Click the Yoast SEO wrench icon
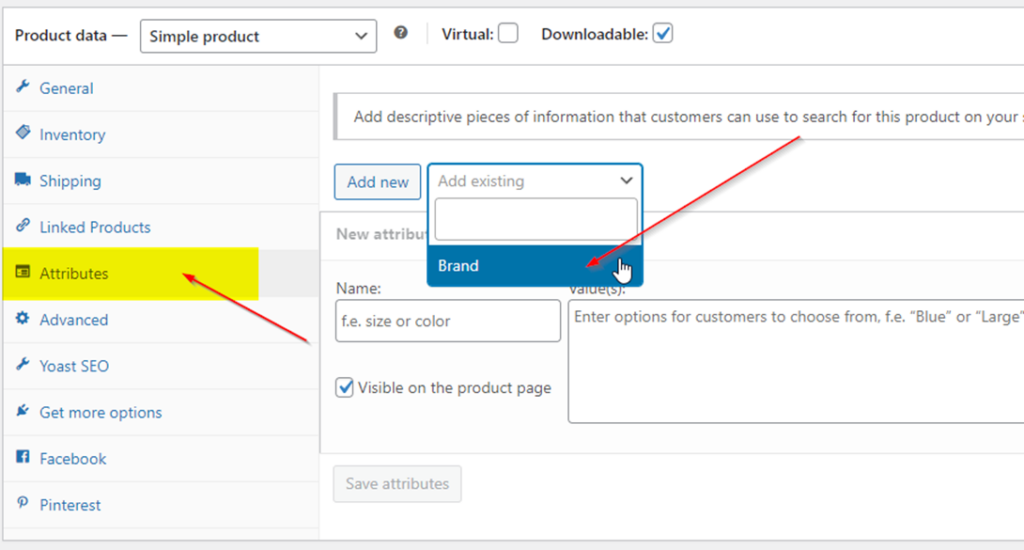Viewport: 1024px width, 550px height. pyautogui.click(x=23, y=364)
